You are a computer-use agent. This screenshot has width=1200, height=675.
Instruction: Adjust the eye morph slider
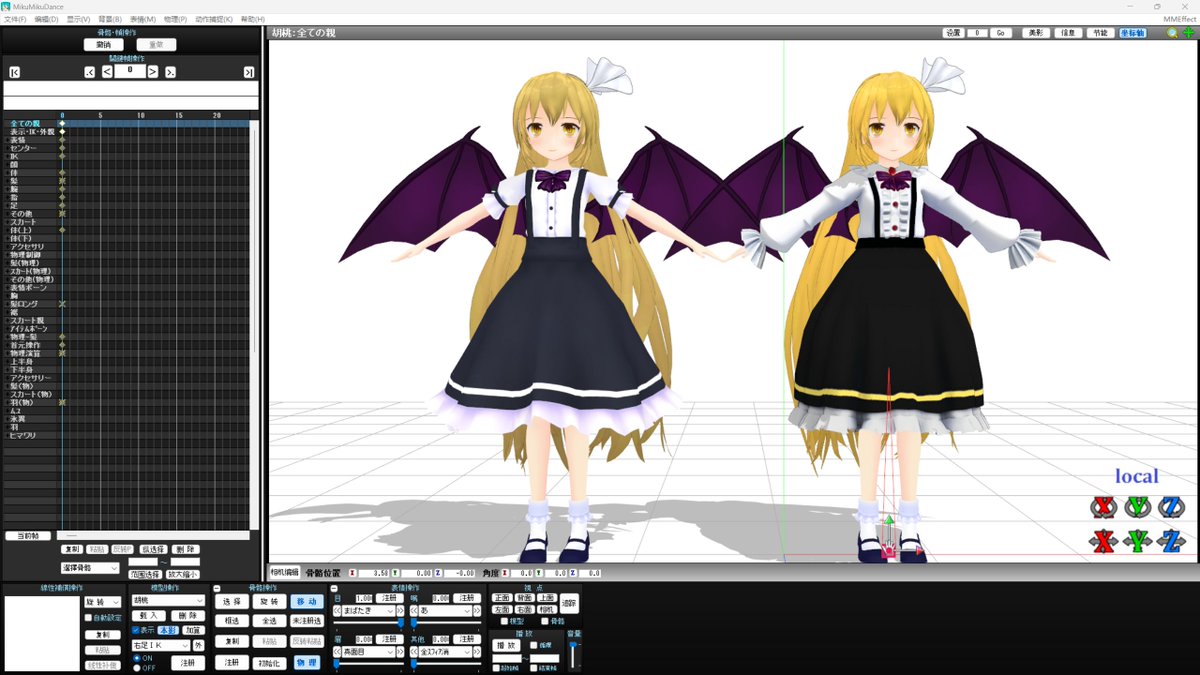coord(369,623)
